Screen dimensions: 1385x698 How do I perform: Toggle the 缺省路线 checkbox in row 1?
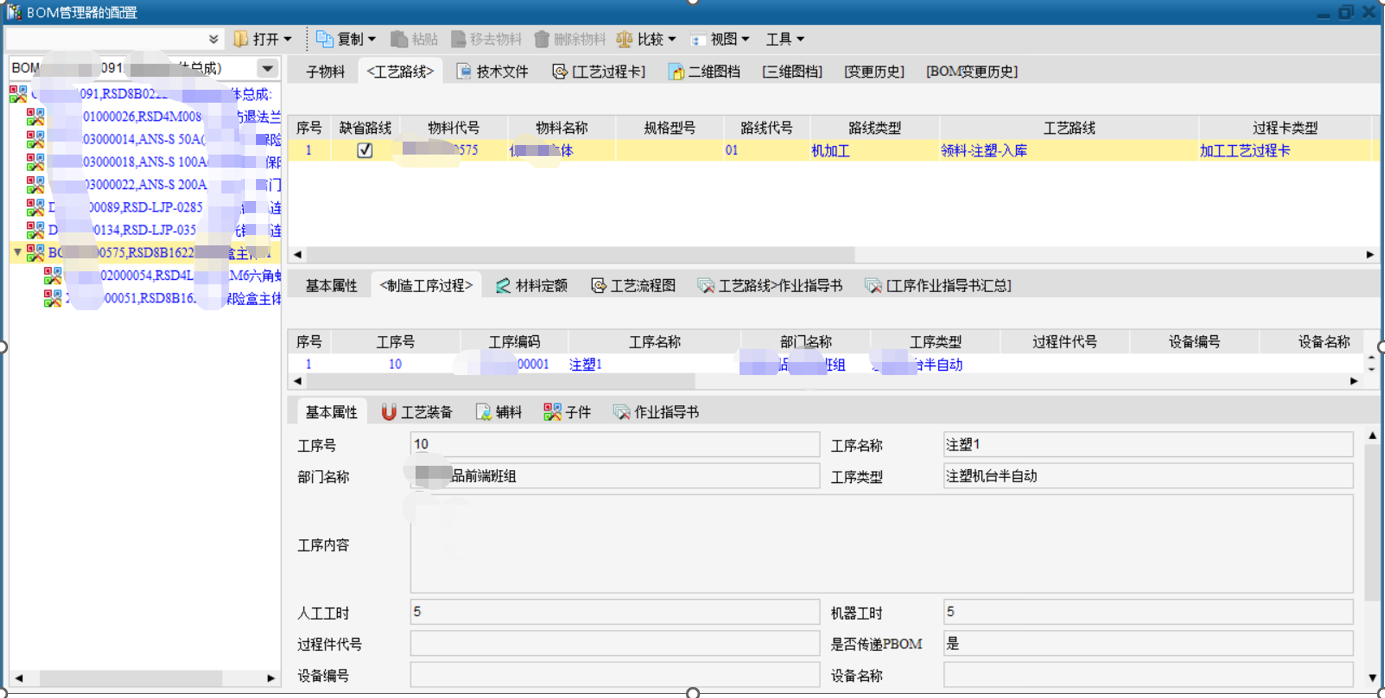[365, 150]
